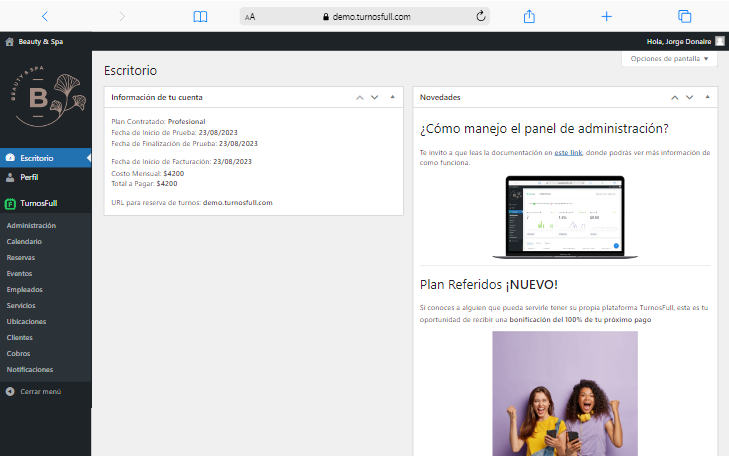Image resolution: width=729 pixels, height=456 pixels.
Task: Click the demo.turnosfull.com booking URL
Action: (x=238, y=202)
